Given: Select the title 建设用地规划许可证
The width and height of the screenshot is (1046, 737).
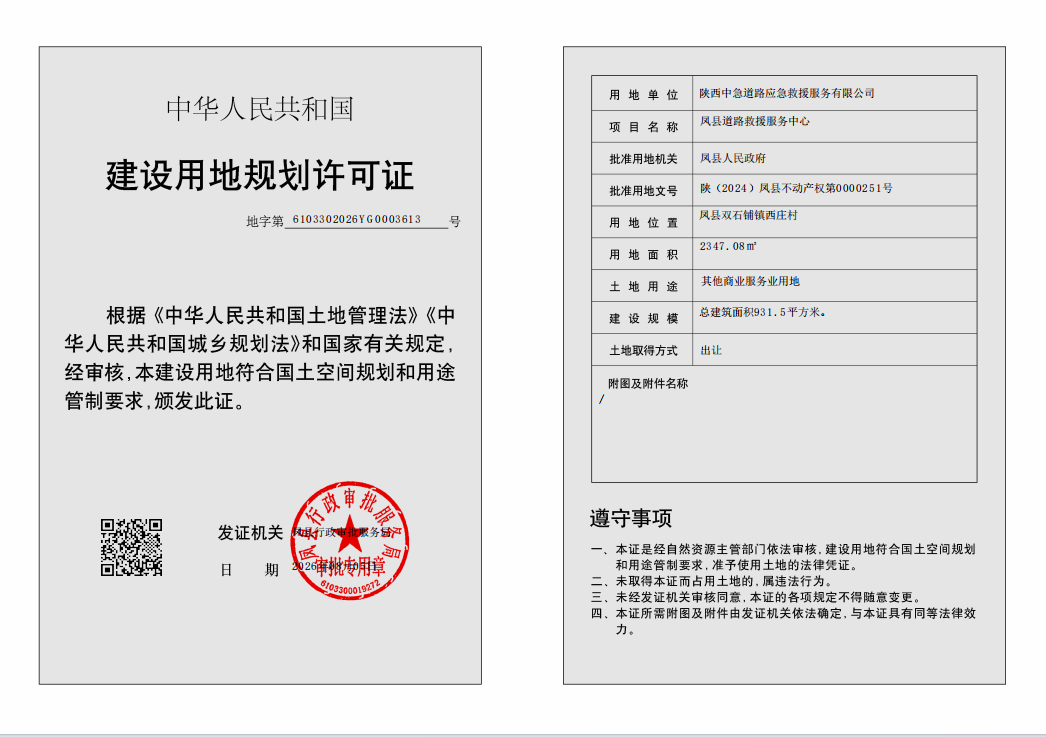Looking at the screenshot, I should click(x=260, y=175).
